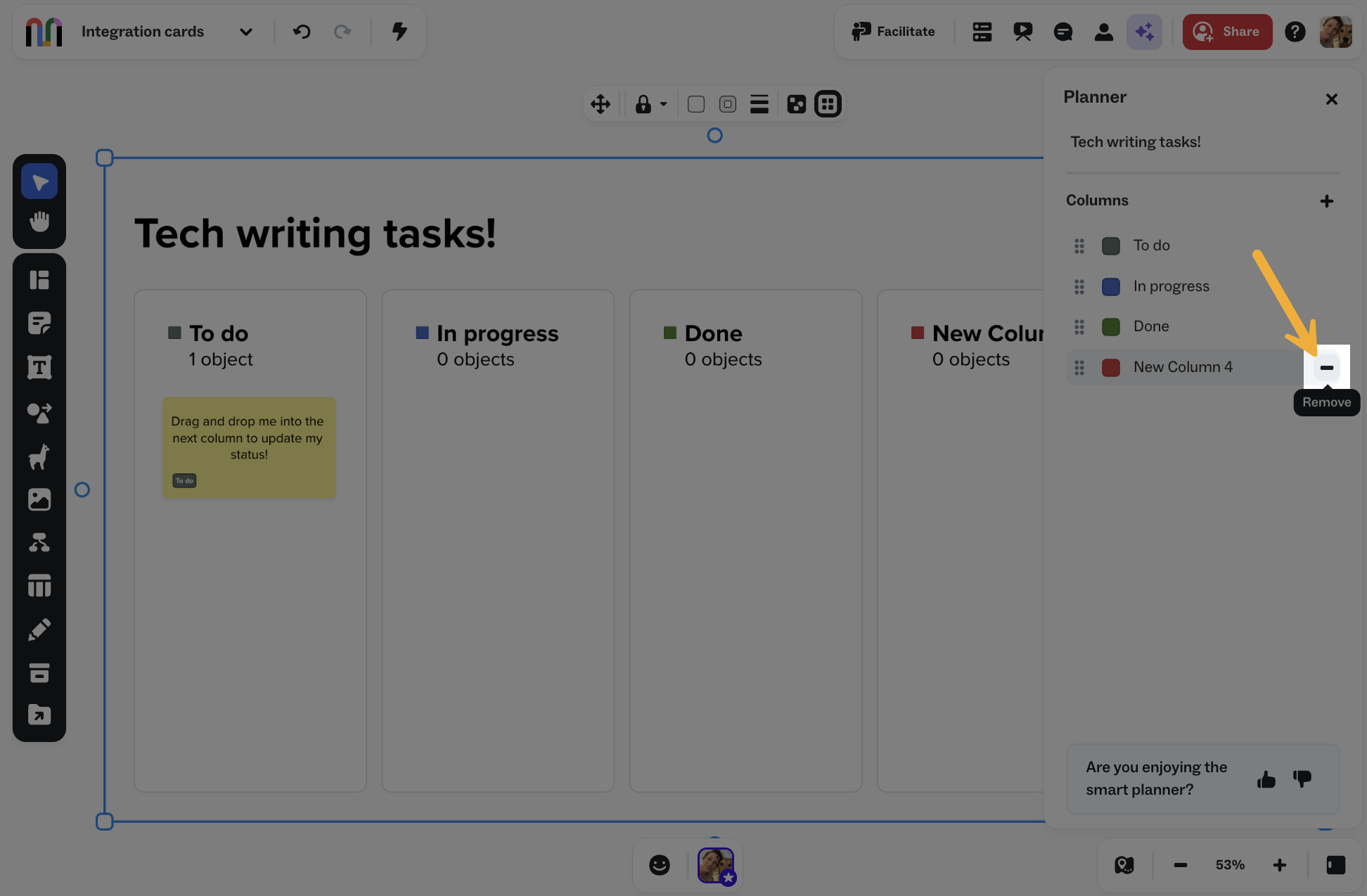Image resolution: width=1367 pixels, height=896 pixels.
Task: Select the grid layout toolbar option
Action: tap(828, 104)
